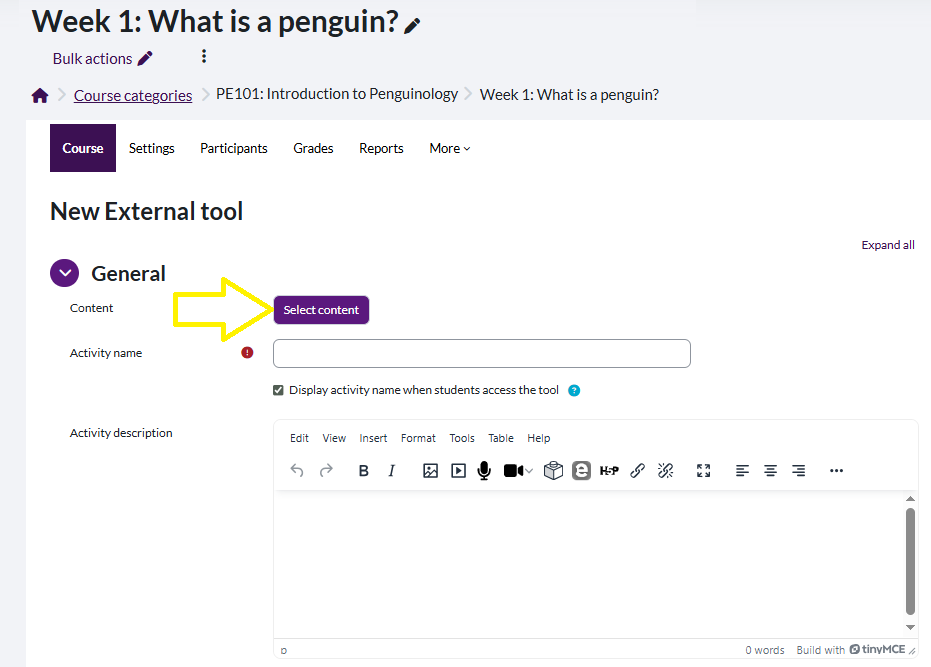Open the More dropdown in course navigation
The width and height of the screenshot is (931, 667).
pos(449,148)
